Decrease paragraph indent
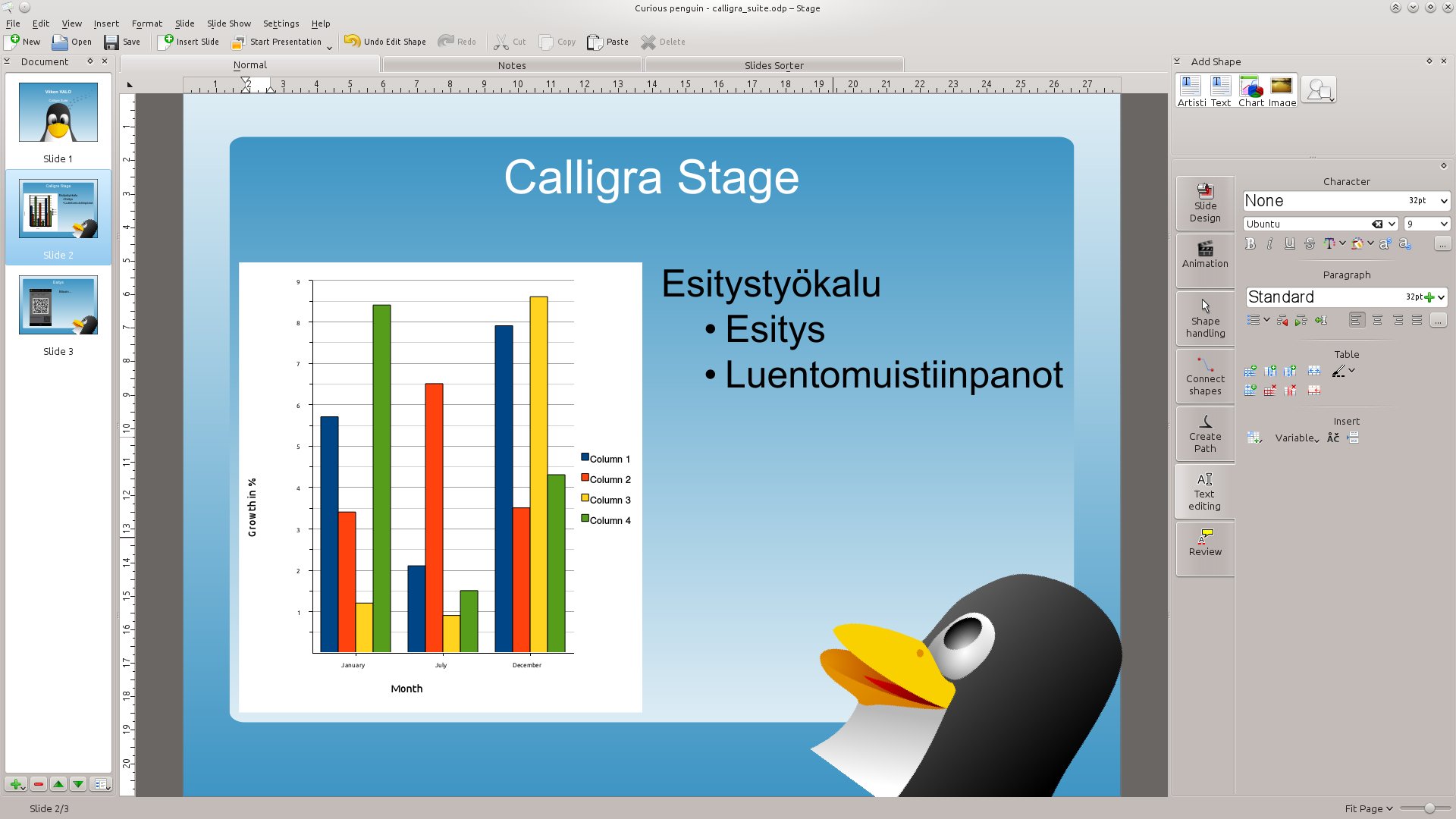1456x819 pixels. click(1282, 320)
